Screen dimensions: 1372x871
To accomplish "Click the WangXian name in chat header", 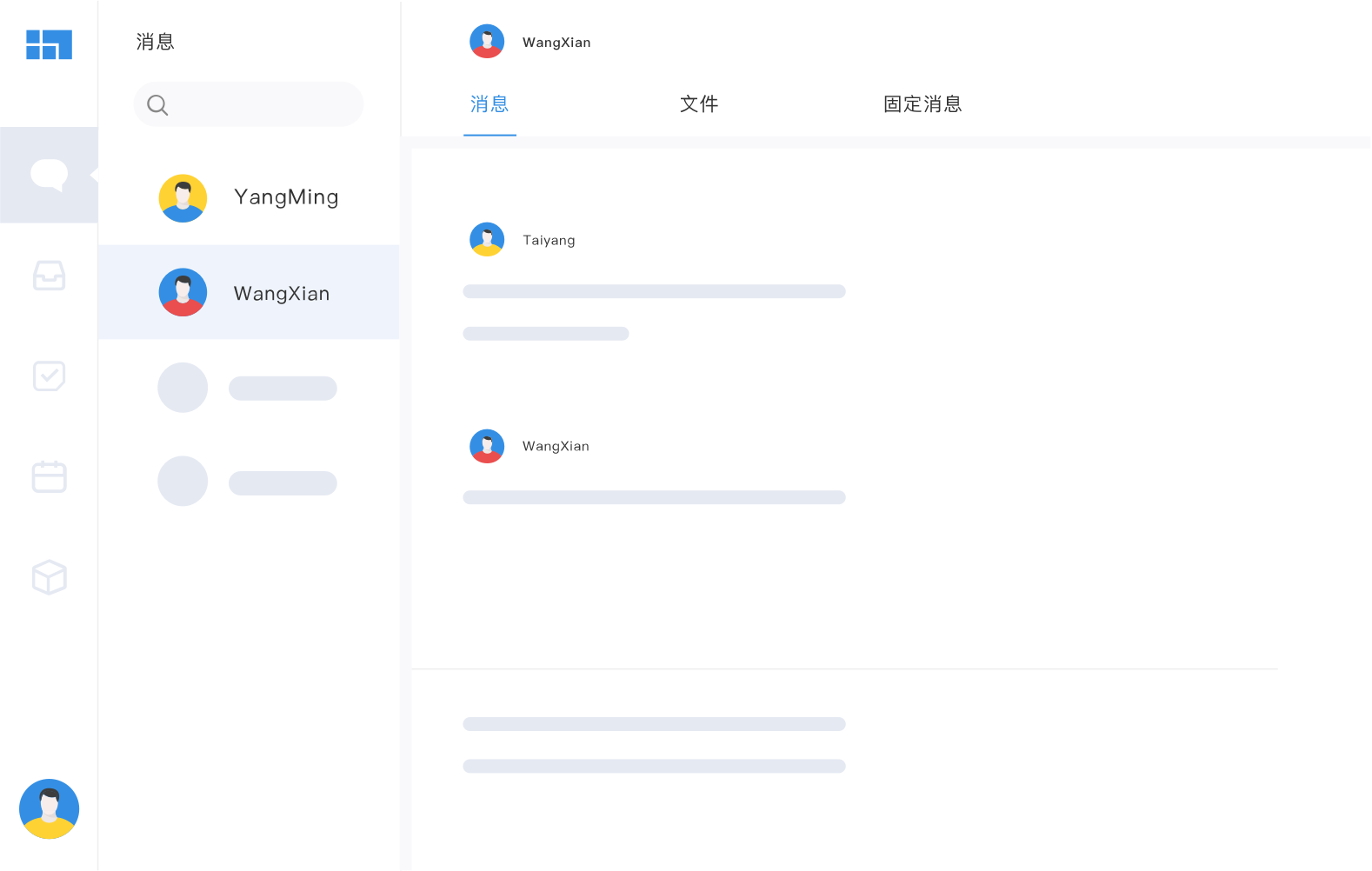I will [x=556, y=43].
